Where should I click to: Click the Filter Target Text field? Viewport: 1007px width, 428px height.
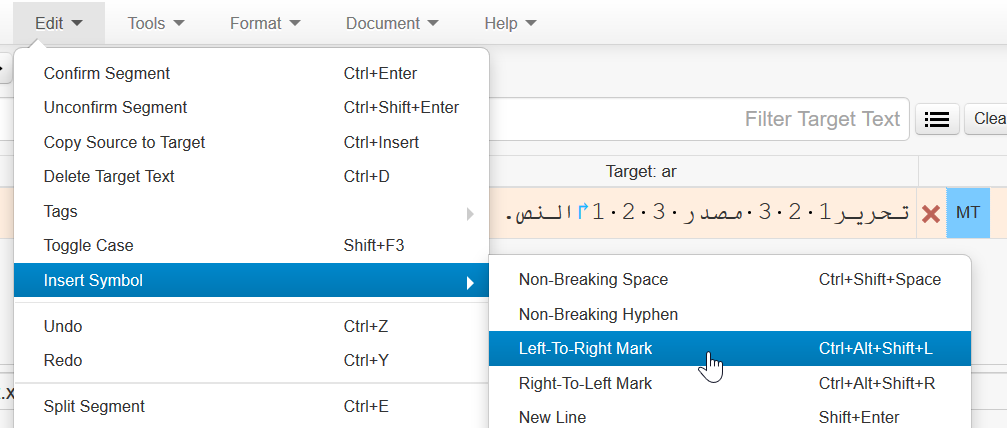coord(699,119)
